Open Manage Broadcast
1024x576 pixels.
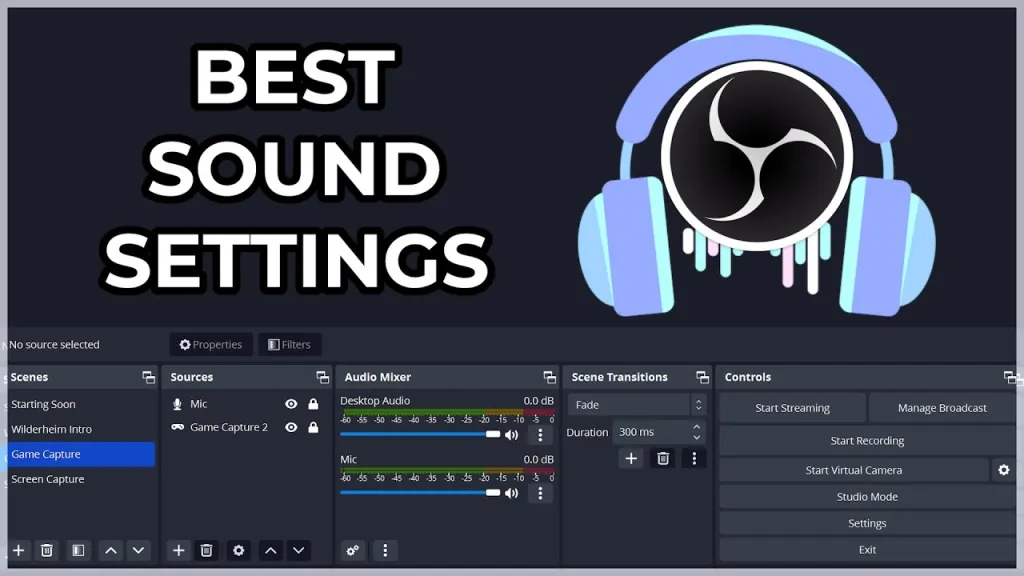942,408
